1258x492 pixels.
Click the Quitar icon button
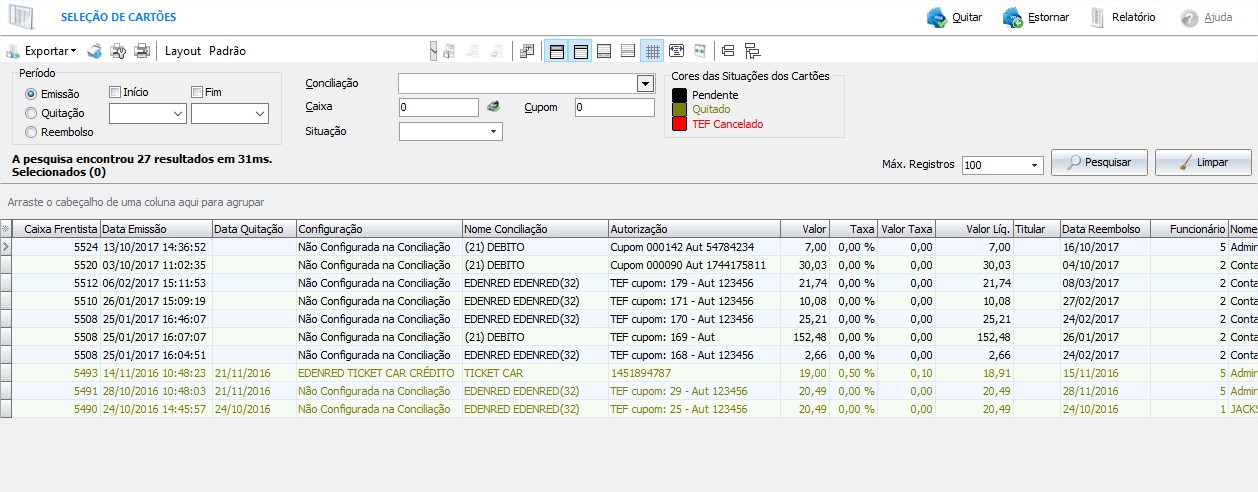[x=954, y=17]
